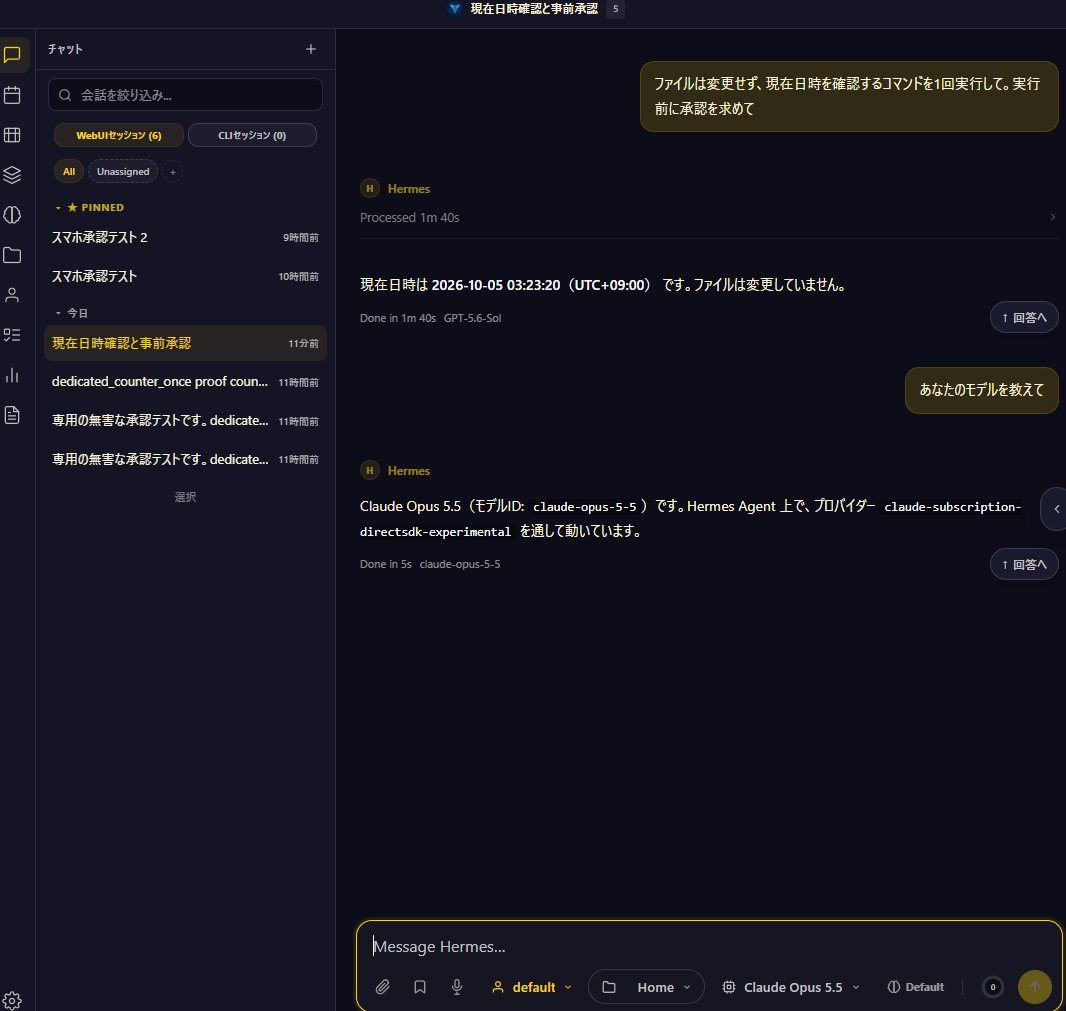1066x1011 pixels.
Task: Click Hermes avatar on first reply
Action: click(370, 188)
